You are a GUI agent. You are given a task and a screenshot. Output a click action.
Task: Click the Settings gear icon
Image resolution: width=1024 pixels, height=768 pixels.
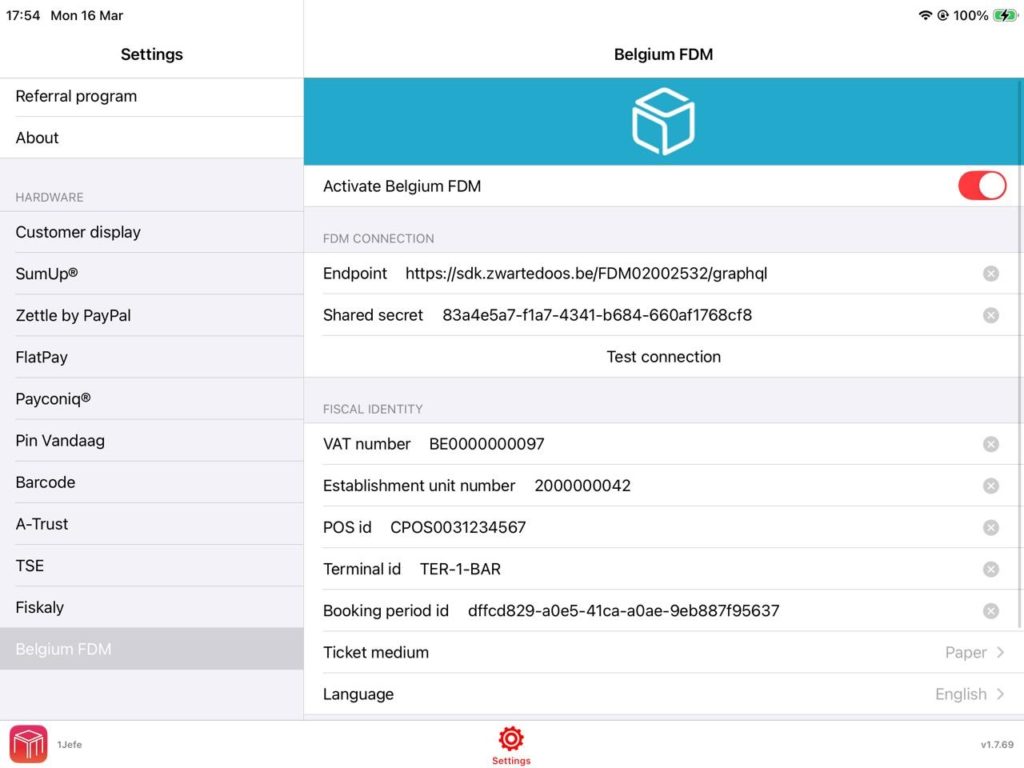511,739
